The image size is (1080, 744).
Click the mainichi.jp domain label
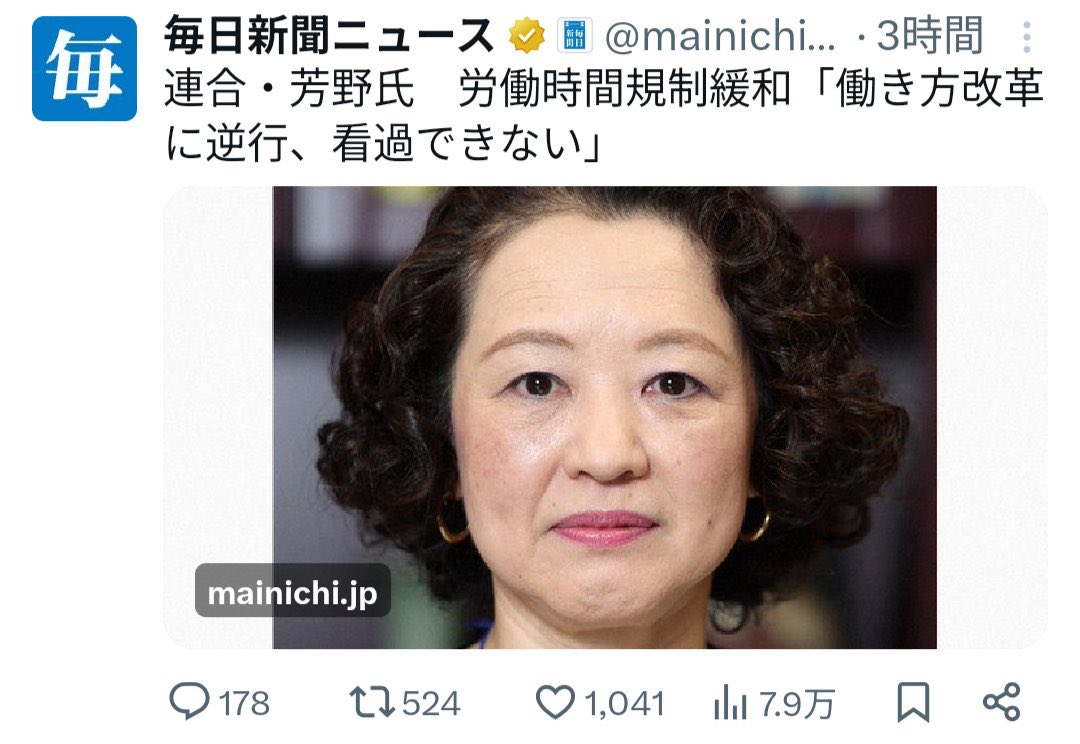point(293,592)
